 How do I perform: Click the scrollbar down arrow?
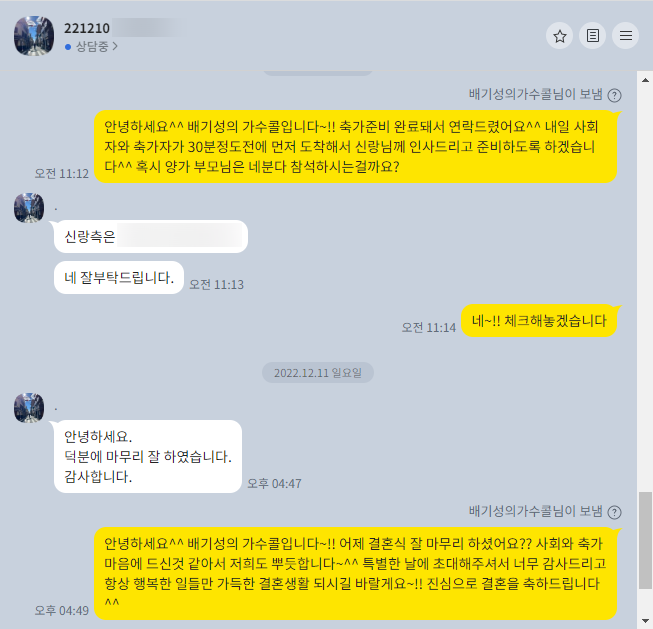[645, 621]
